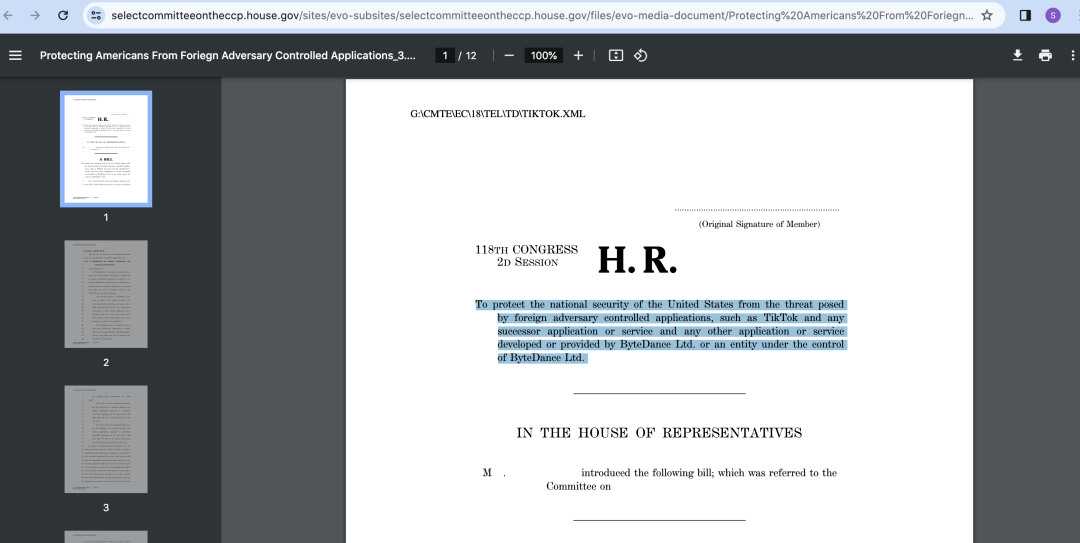
Task: Click the browser forward arrow
Action: (x=36, y=16)
